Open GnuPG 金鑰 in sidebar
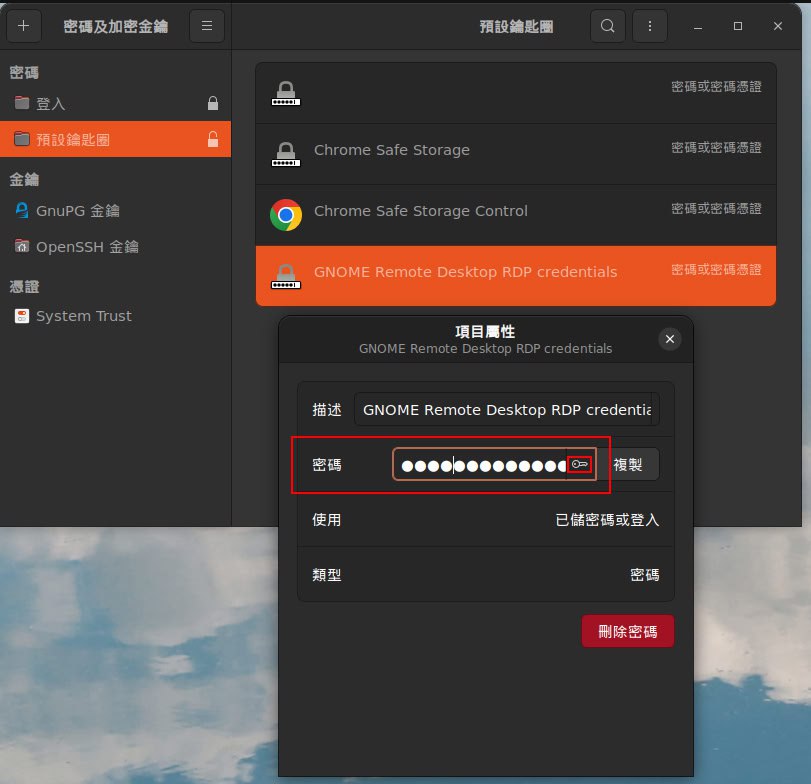Image resolution: width=811 pixels, height=784 pixels. pos(115,211)
